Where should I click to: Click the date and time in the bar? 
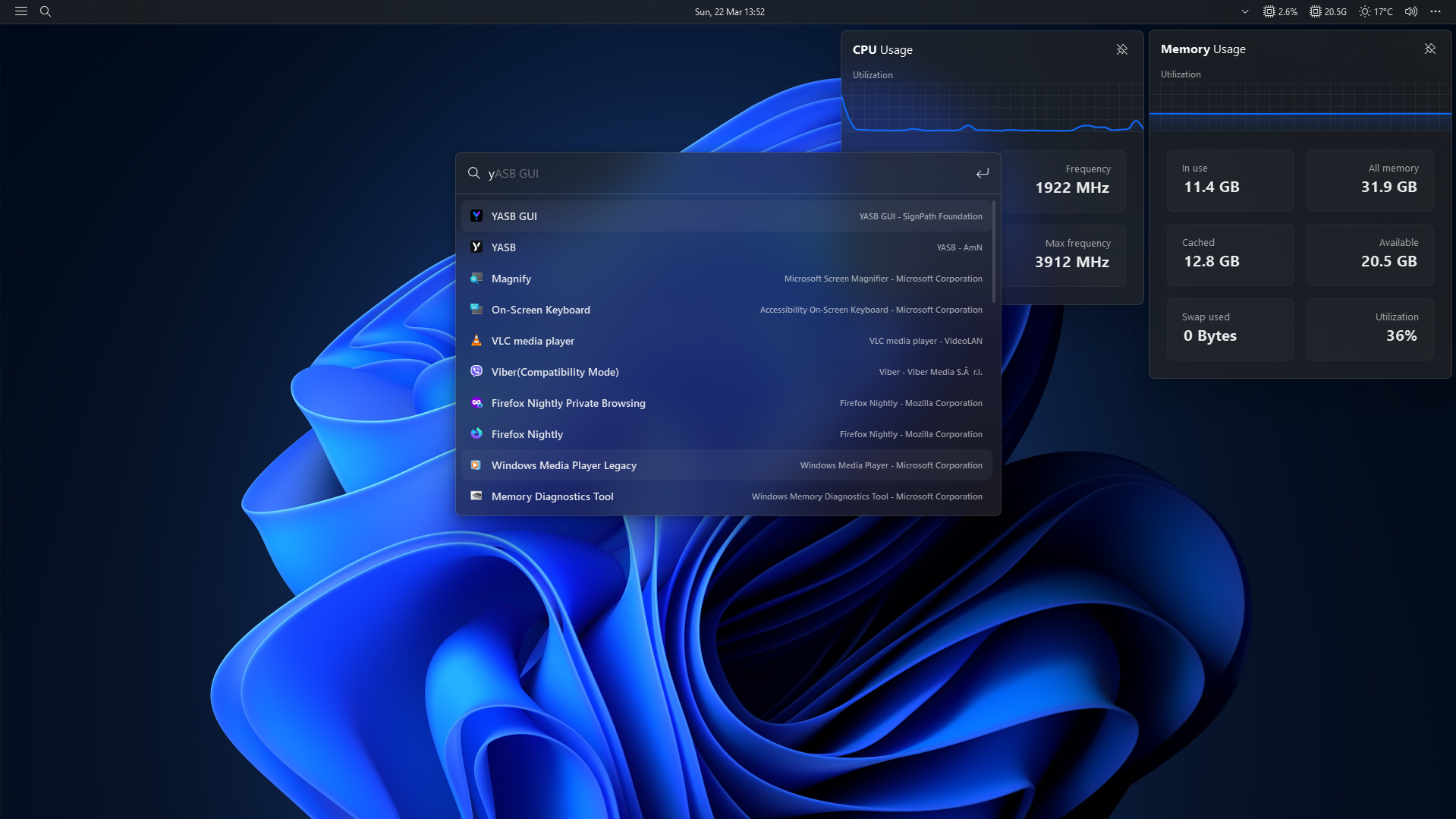[x=729, y=11]
